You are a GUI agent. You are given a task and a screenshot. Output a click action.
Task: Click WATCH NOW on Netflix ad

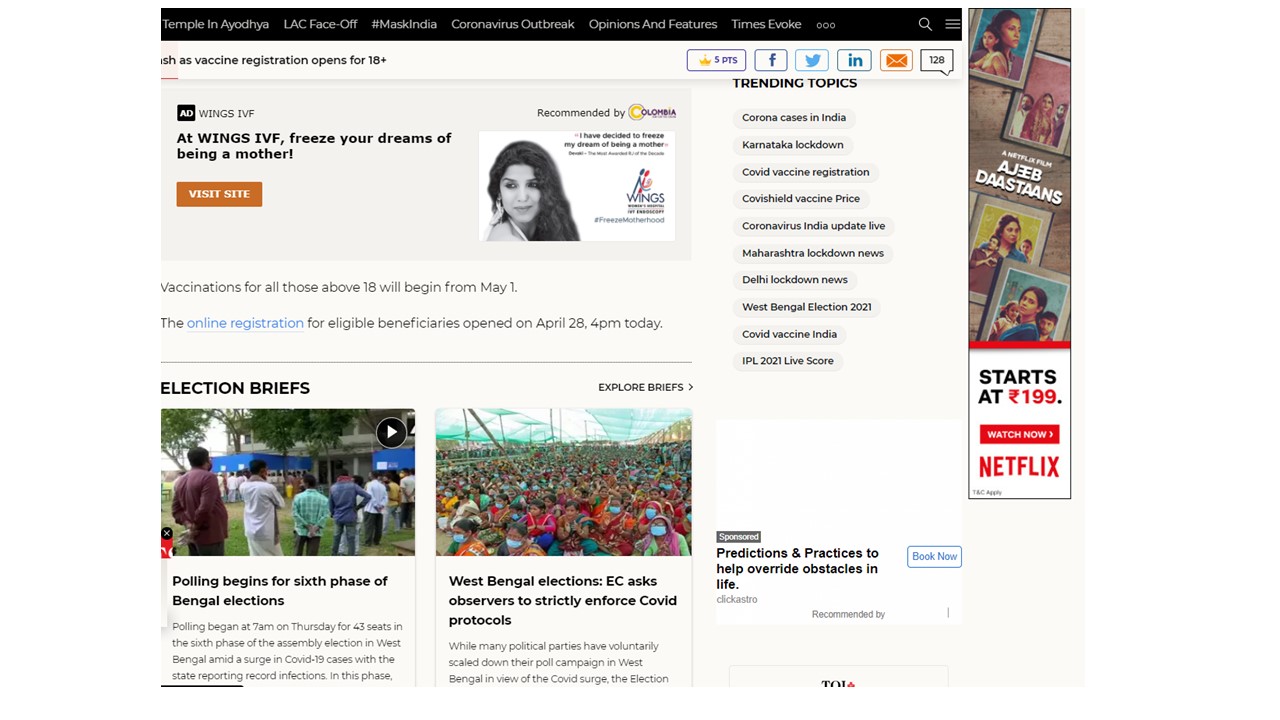click(1019, 434)
